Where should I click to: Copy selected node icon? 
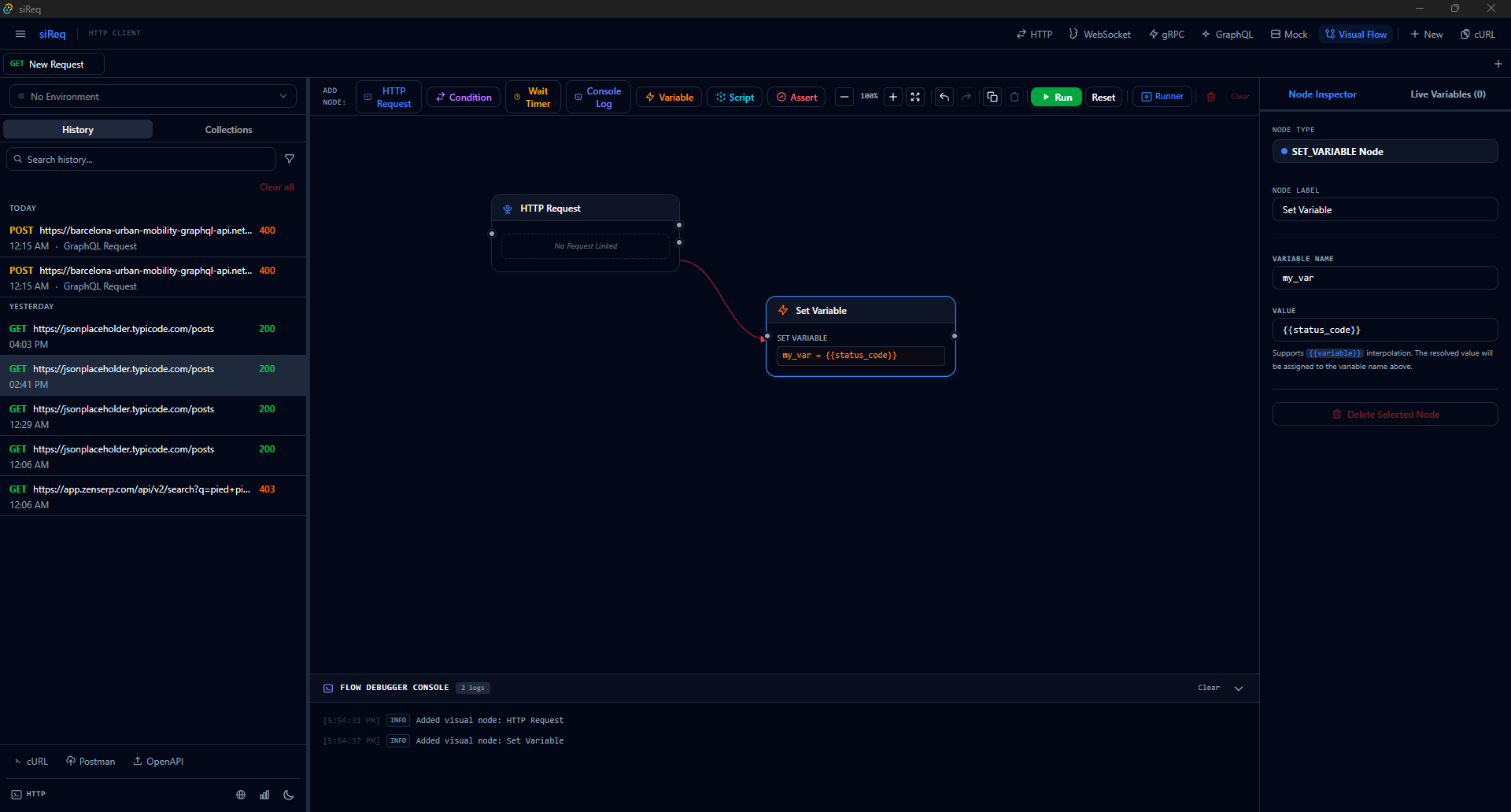pos(992,97)
